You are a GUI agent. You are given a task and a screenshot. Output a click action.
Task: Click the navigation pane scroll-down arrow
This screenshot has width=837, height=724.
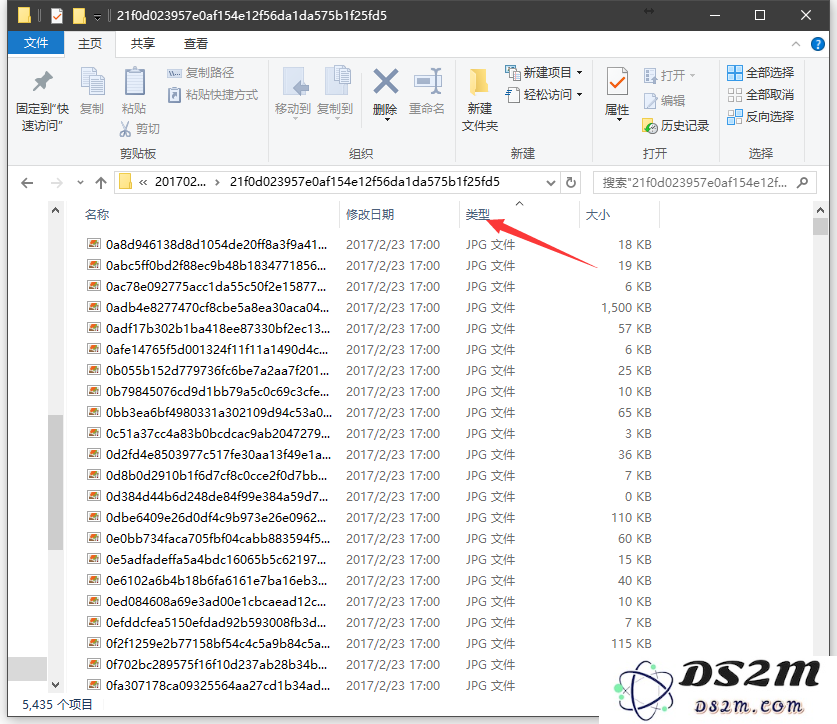[x=55, y=684]
